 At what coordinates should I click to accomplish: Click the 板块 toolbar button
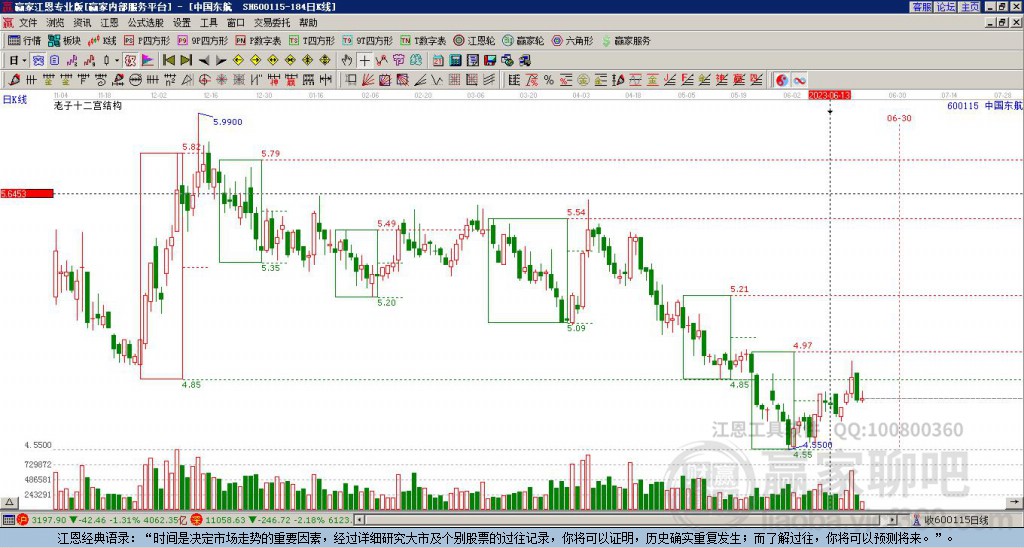point(64,40)
